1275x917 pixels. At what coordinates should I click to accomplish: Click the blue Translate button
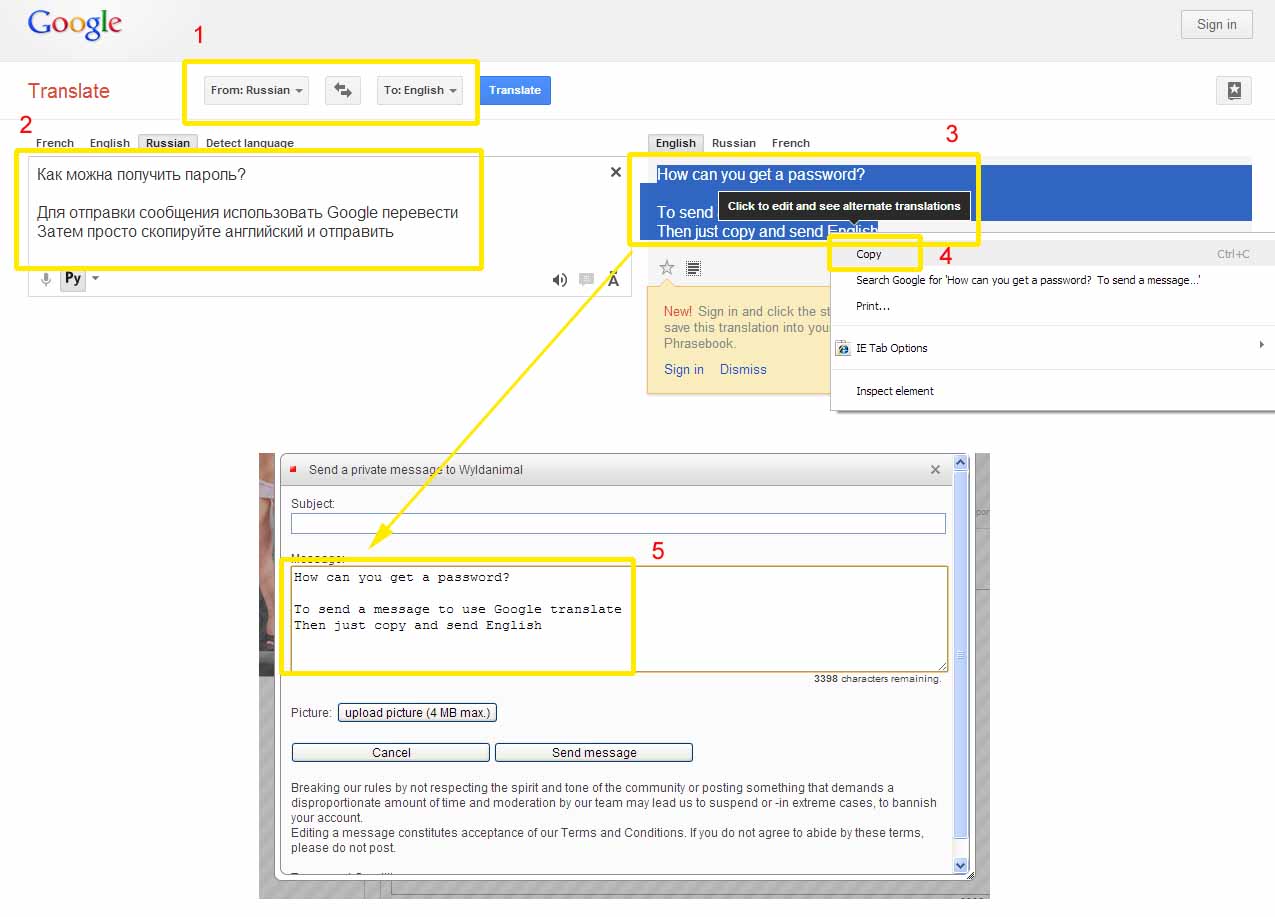[x=515, y=90]
